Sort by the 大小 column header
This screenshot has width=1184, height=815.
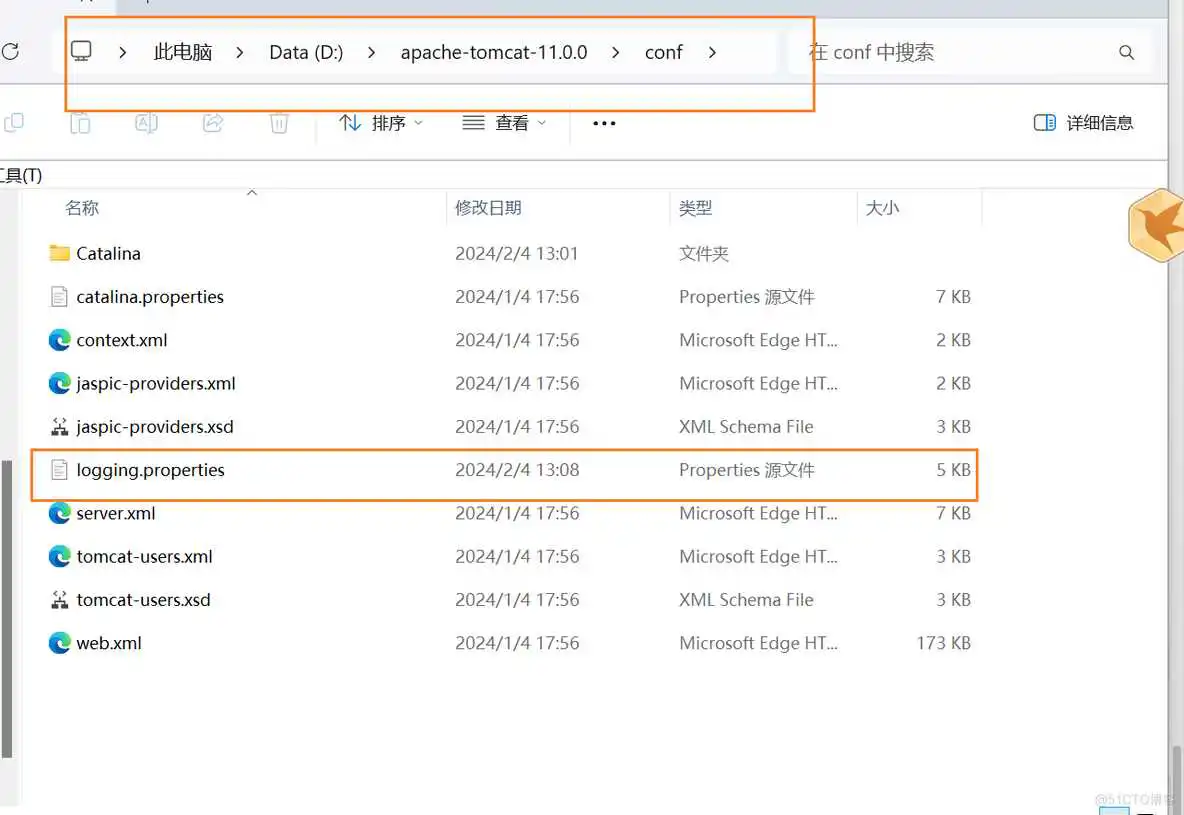882,208
